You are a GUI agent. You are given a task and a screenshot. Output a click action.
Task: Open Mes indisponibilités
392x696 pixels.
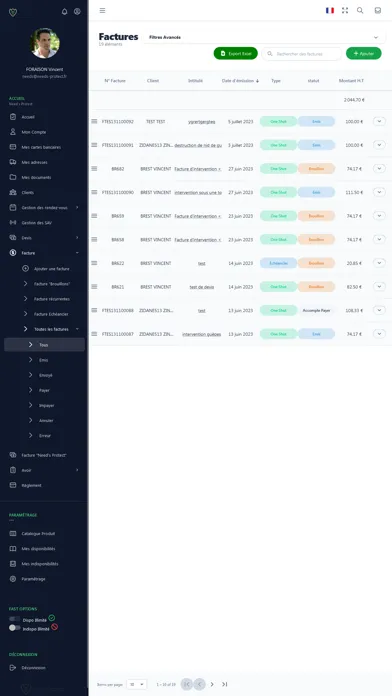pos(44,564)
